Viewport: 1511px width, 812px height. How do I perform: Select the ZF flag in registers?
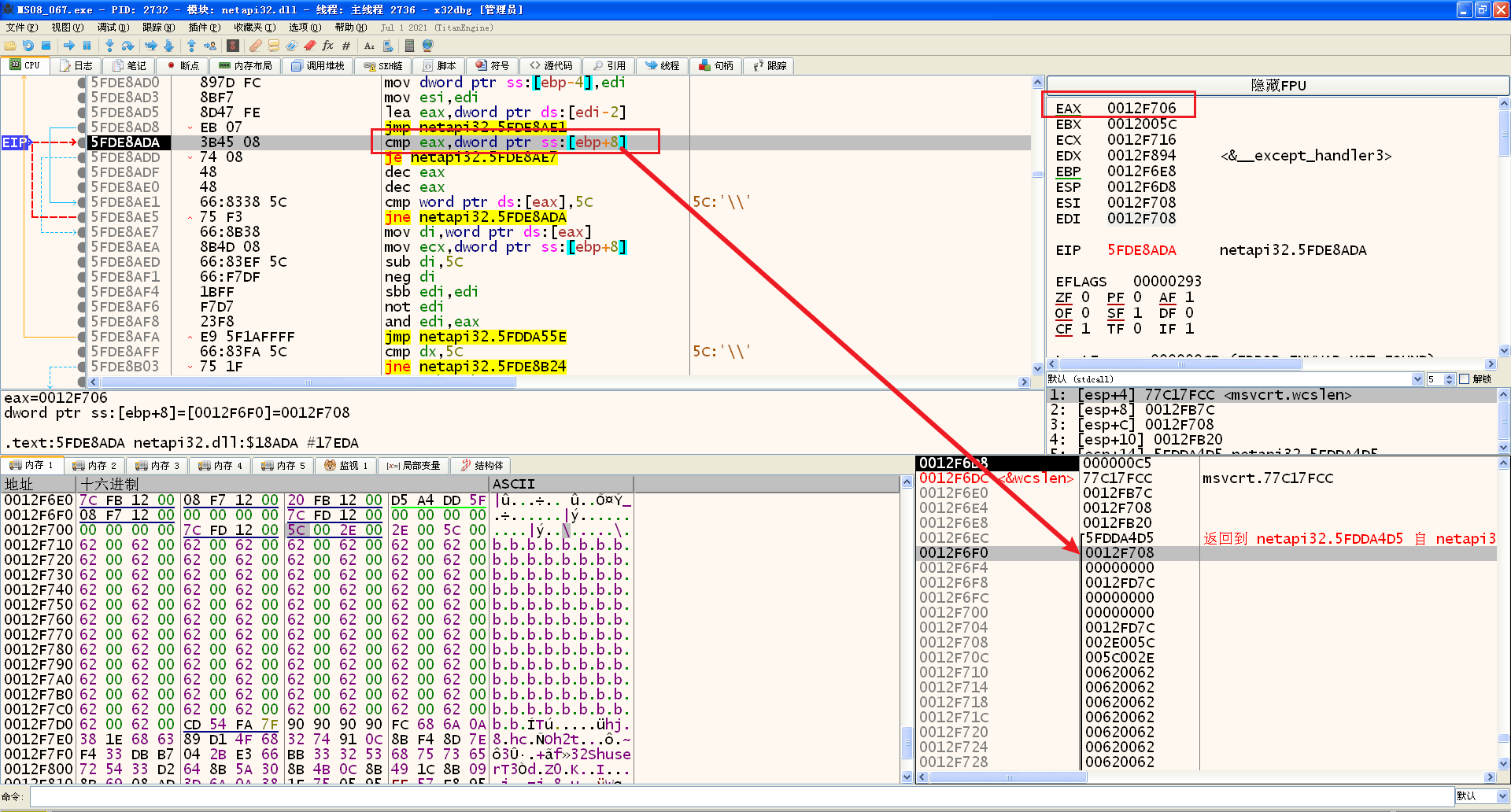(x=1063, y=297)
